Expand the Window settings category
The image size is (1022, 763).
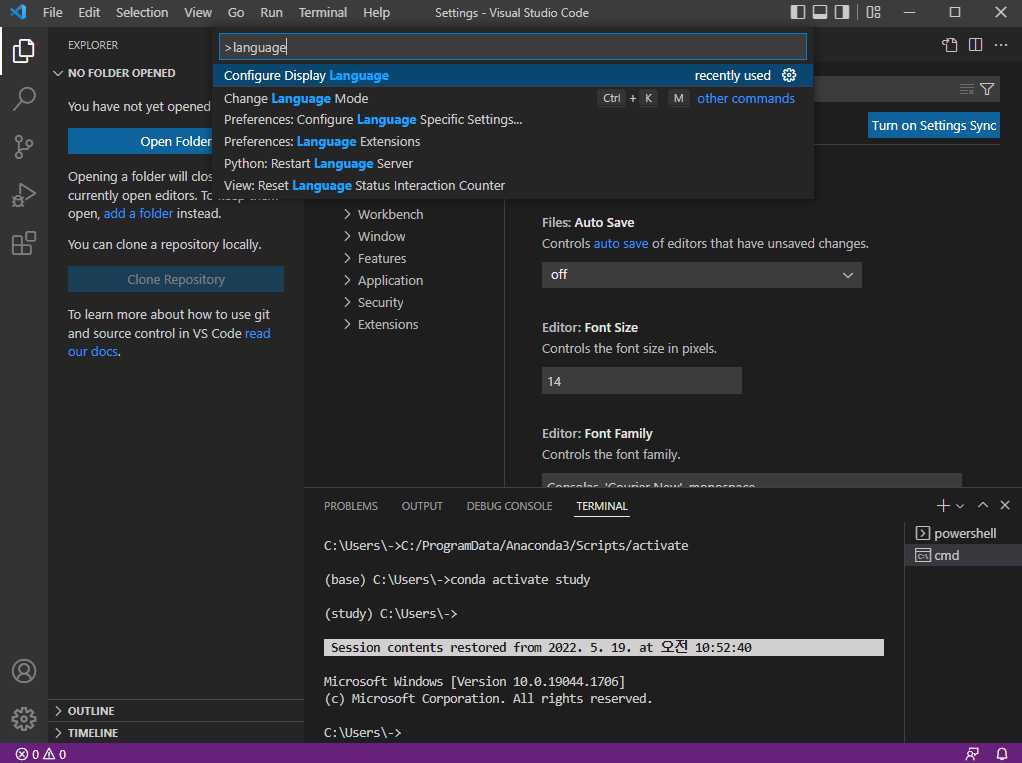[x=375, y=237]
